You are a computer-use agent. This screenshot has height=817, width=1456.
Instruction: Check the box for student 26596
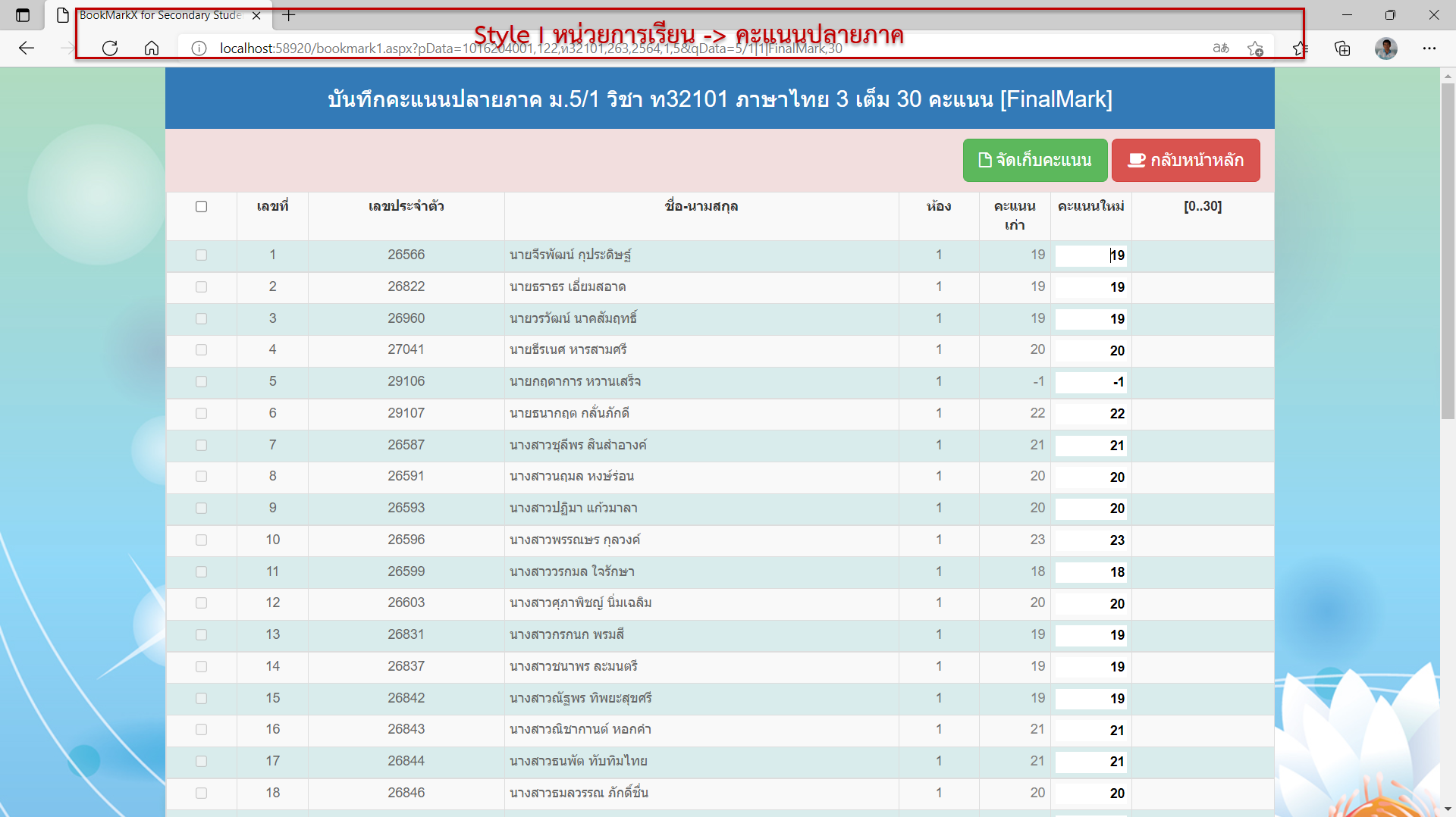tap(201, 540)
